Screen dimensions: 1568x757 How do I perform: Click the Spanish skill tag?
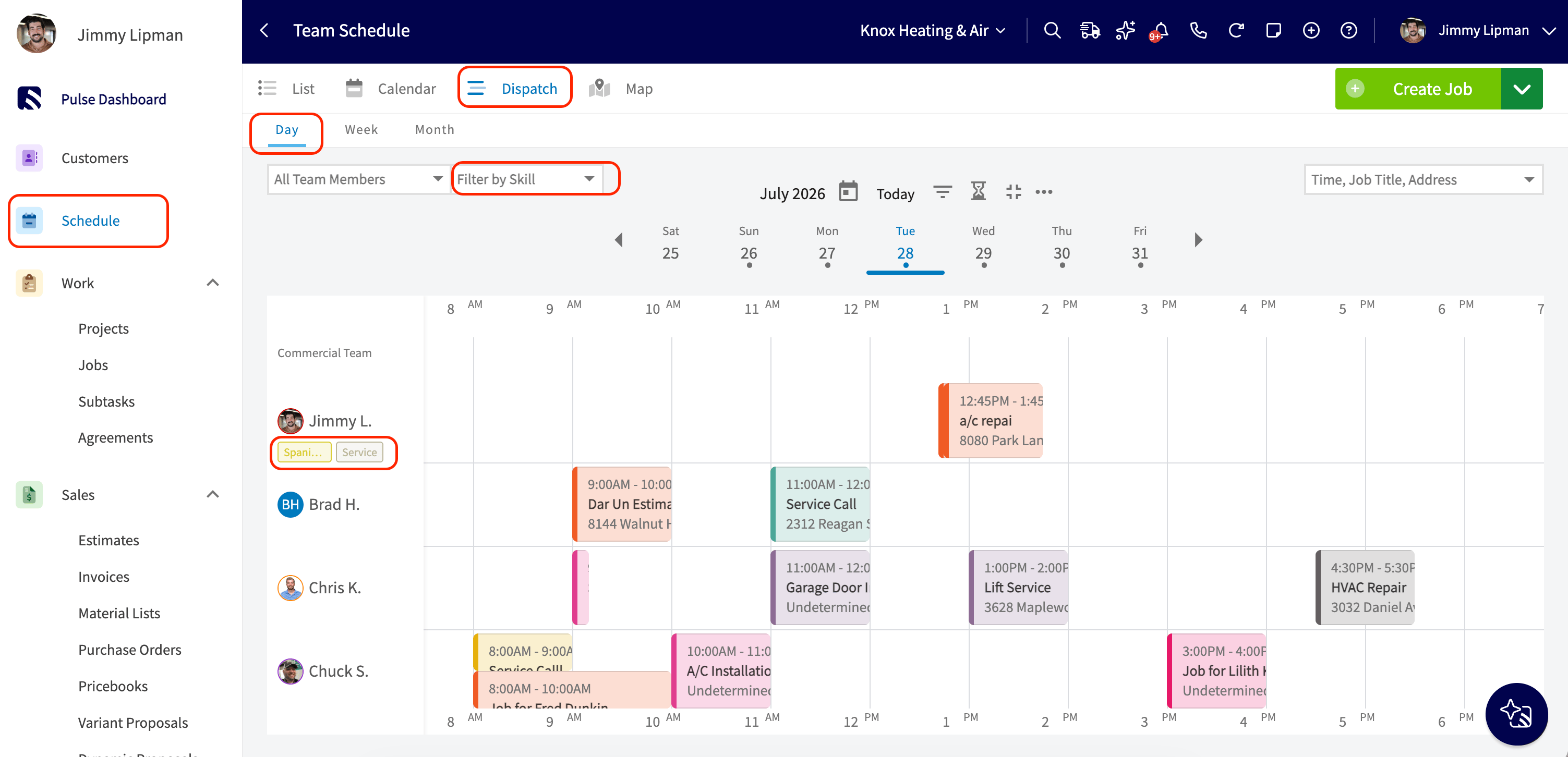click(x=304, y=452)
